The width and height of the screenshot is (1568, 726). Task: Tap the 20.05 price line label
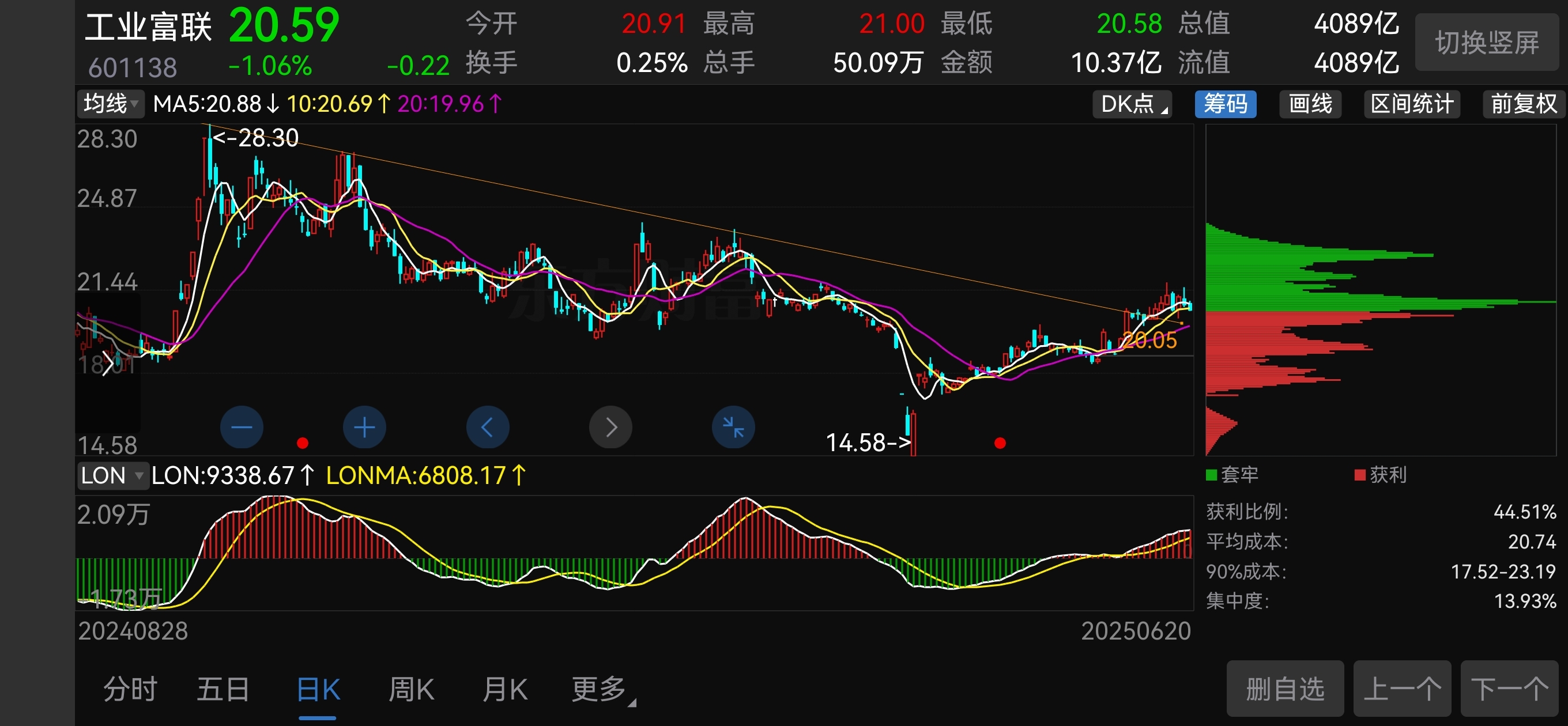click(1149, 340)
